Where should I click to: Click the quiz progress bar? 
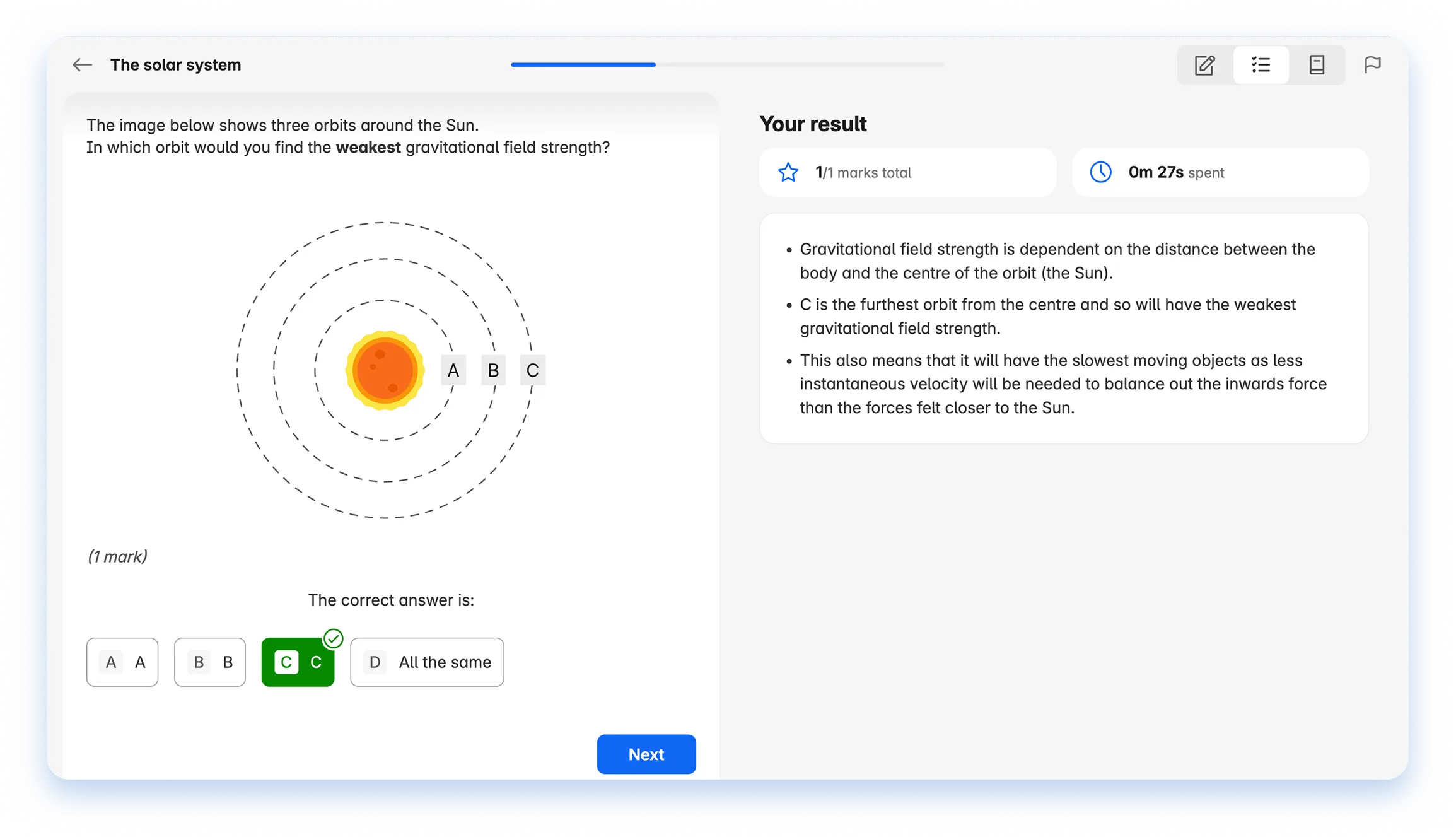click(728, 64)
